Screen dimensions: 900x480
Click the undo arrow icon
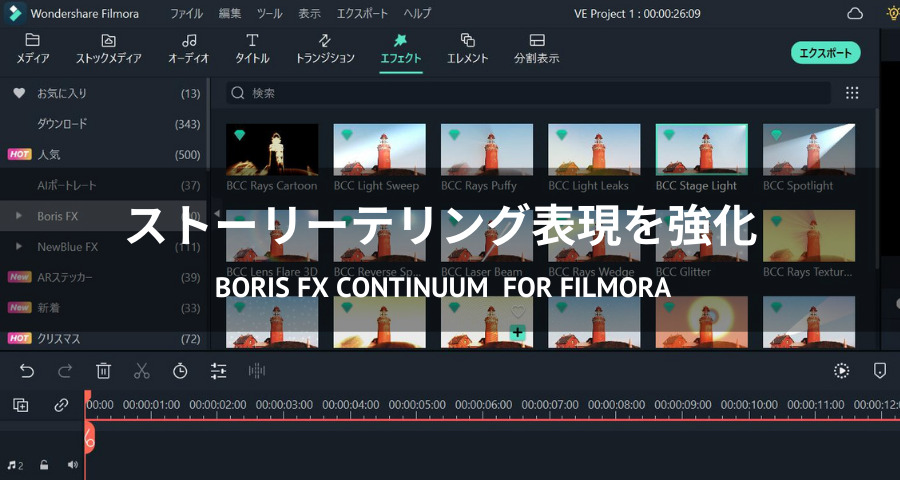pyautogui.click(x=27, y=371)
